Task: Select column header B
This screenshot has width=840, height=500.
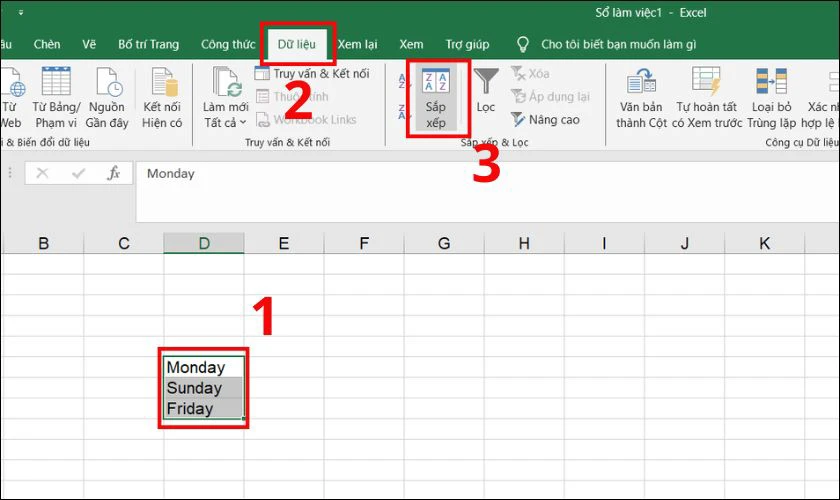Action: pos(43,243)
